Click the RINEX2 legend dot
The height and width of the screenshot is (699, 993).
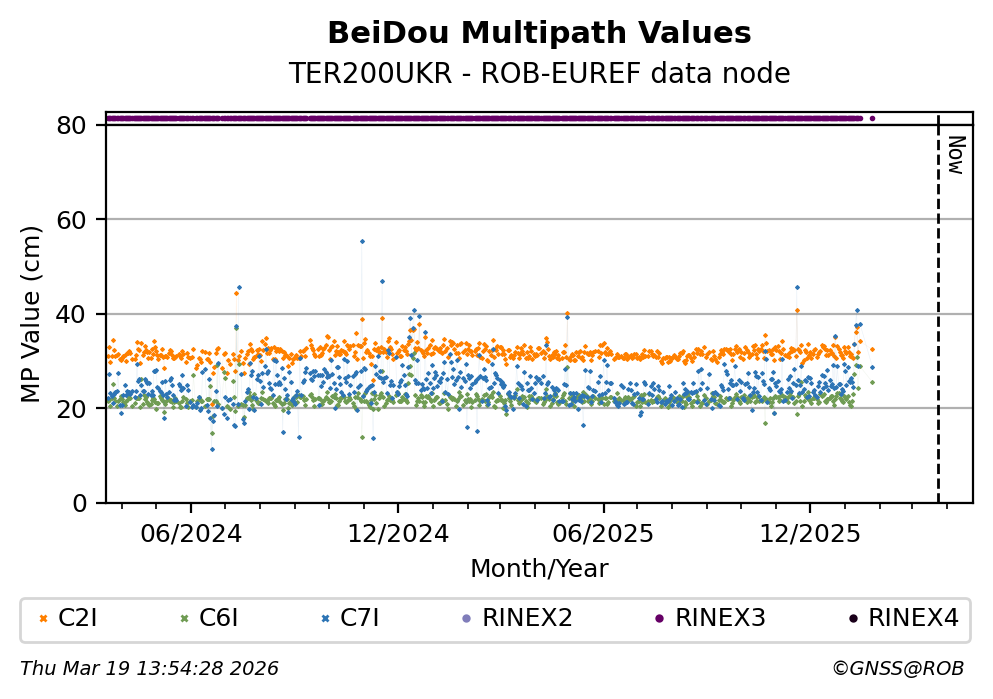(x=466, y=619)
